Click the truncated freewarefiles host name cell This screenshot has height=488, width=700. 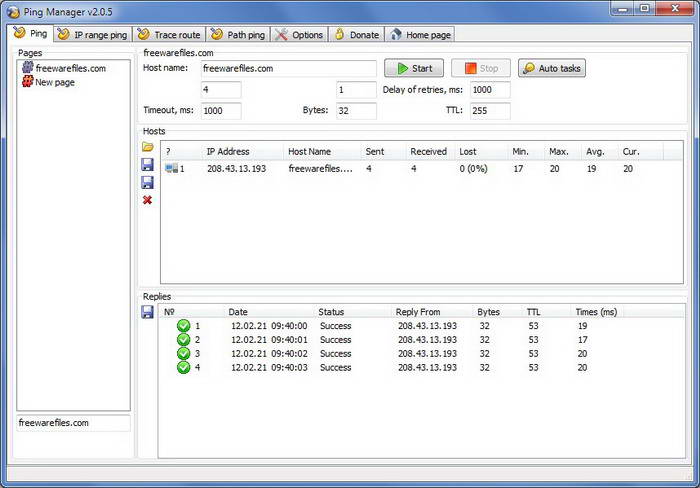[x=321, y=169]
